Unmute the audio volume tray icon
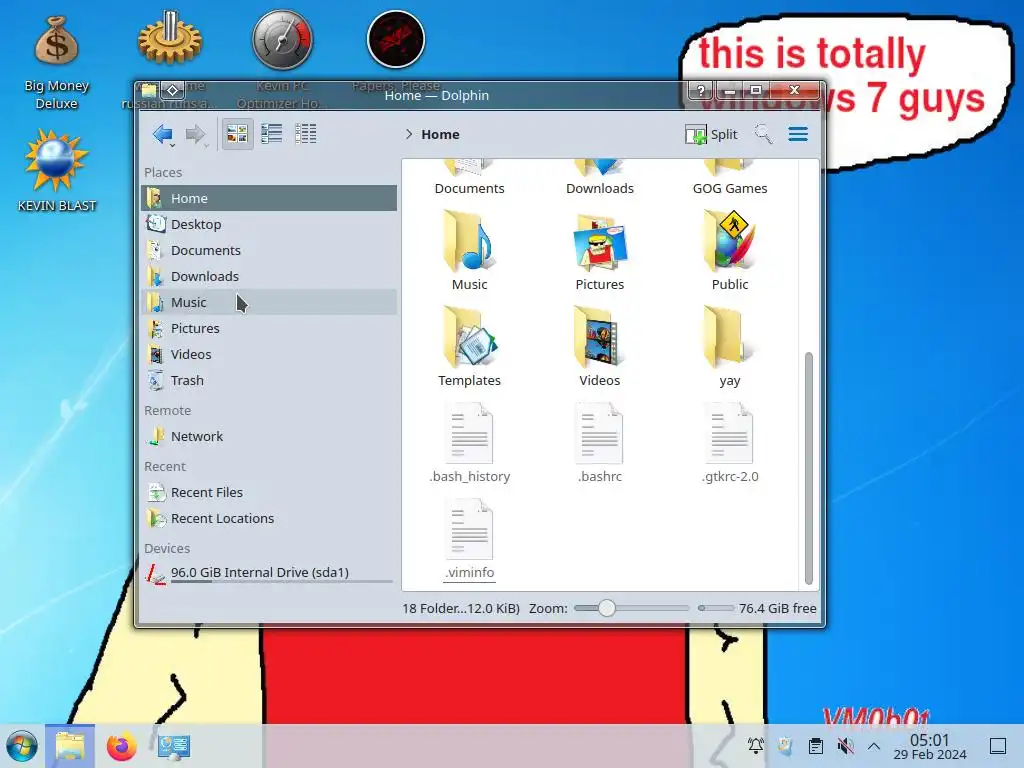This screenshot has height=768, width=1024. (846, 745)
